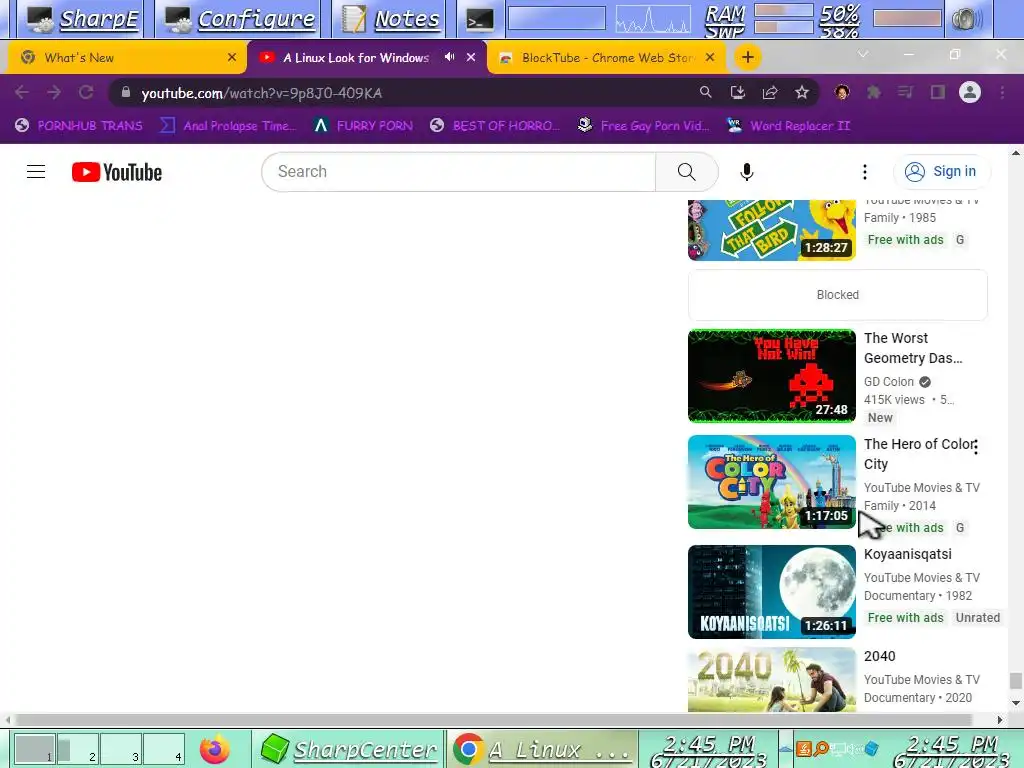The width and height of the screenshot is (1024, 768).
Task: Switch to virtual desktop 4
Action: (x=164, y=749)
